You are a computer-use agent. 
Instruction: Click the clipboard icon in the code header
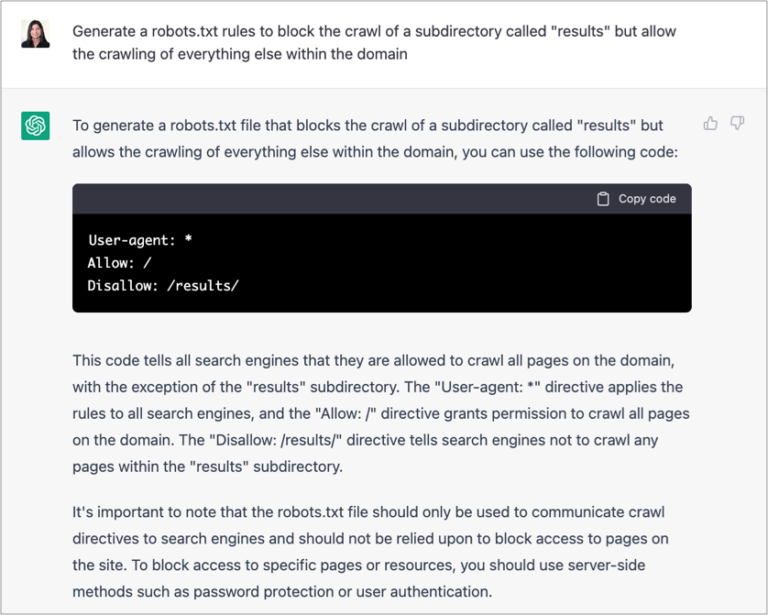click(603, 199)
